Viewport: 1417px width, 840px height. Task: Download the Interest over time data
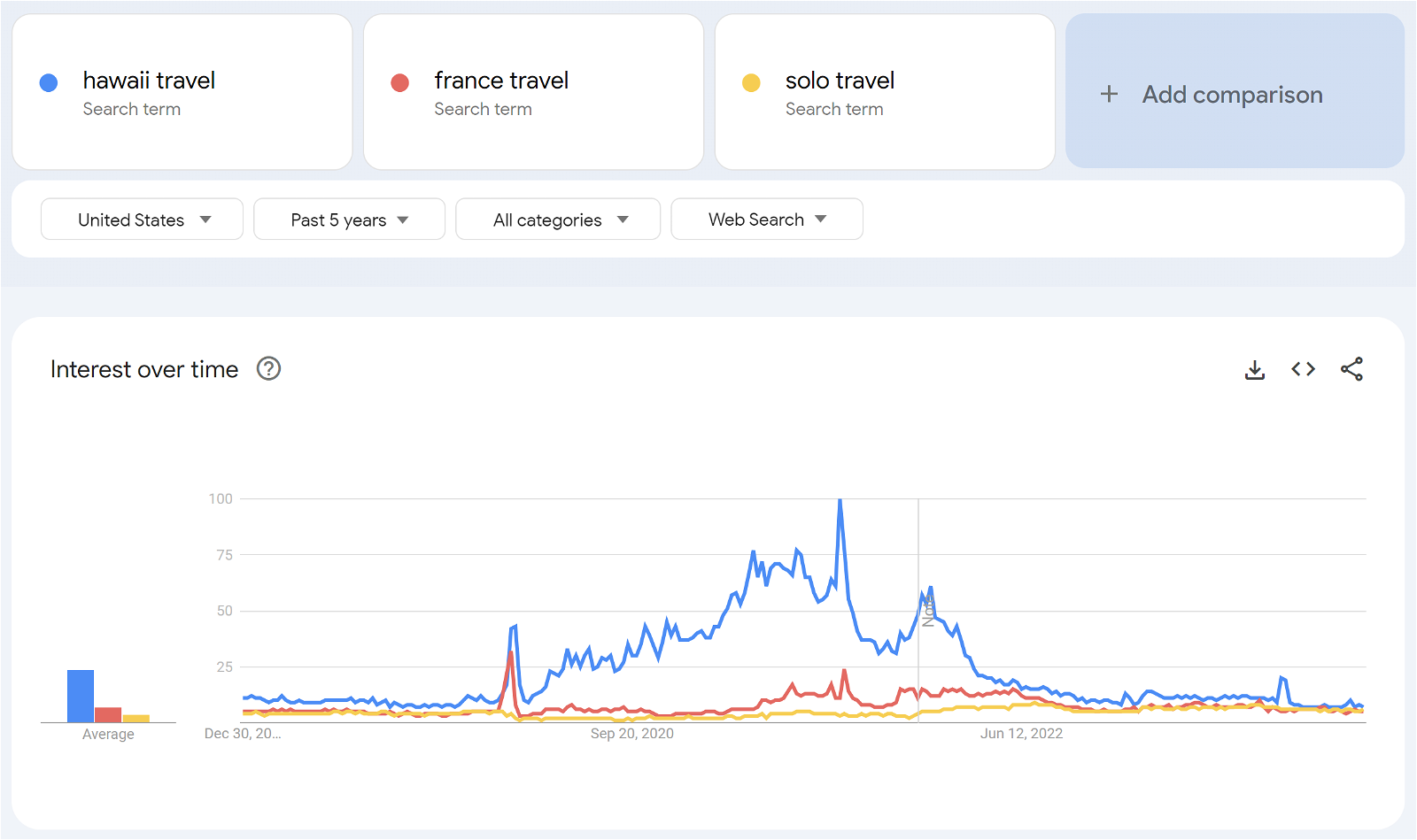coord(1255,370)
